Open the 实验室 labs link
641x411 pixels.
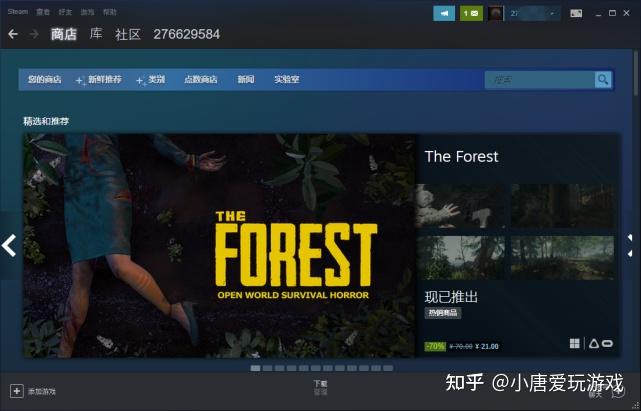coord(287,79)
